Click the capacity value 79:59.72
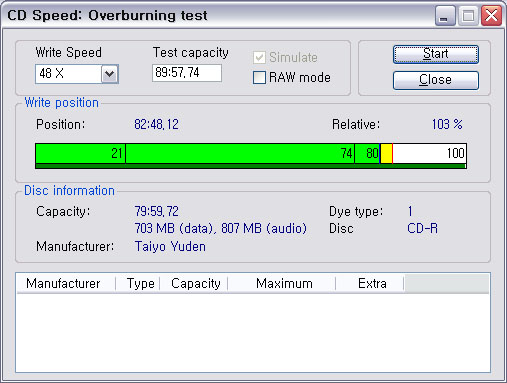The width and height of the screenshot is (507, 383). (x=156, y=211)
